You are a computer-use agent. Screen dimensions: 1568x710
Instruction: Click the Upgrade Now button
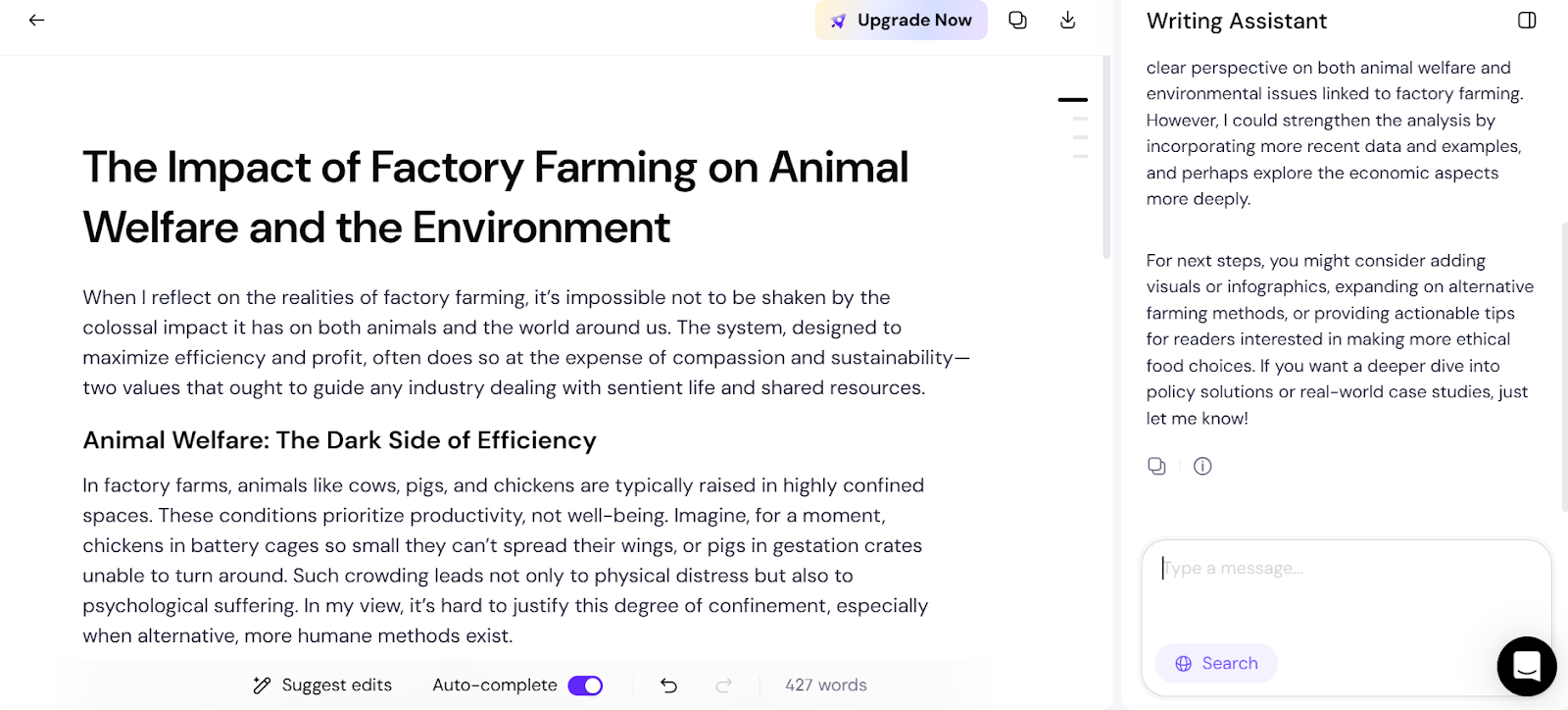tap(901, 21)
